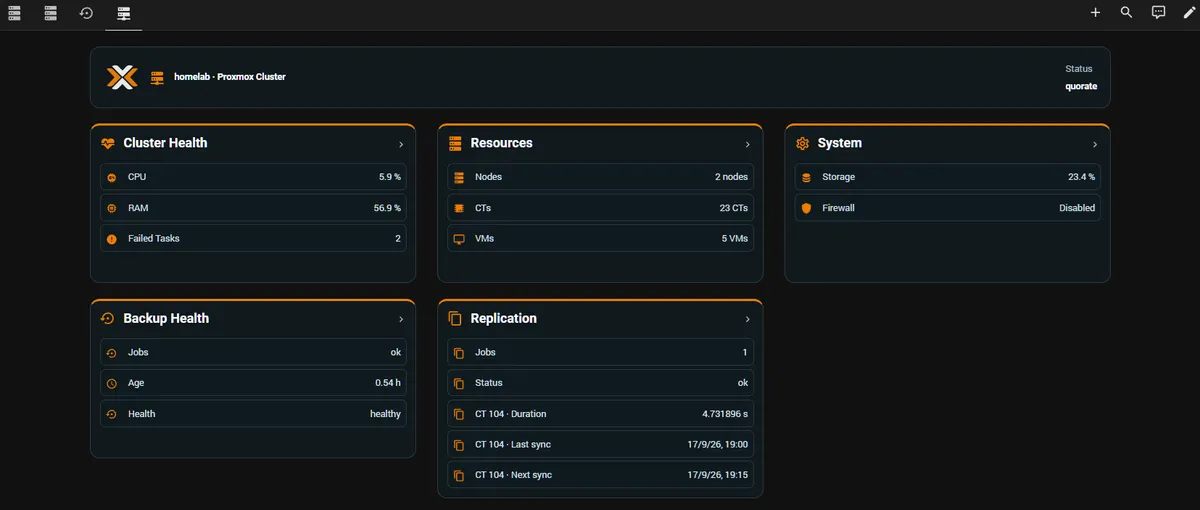Open the Replication heading

pos(504,318)
